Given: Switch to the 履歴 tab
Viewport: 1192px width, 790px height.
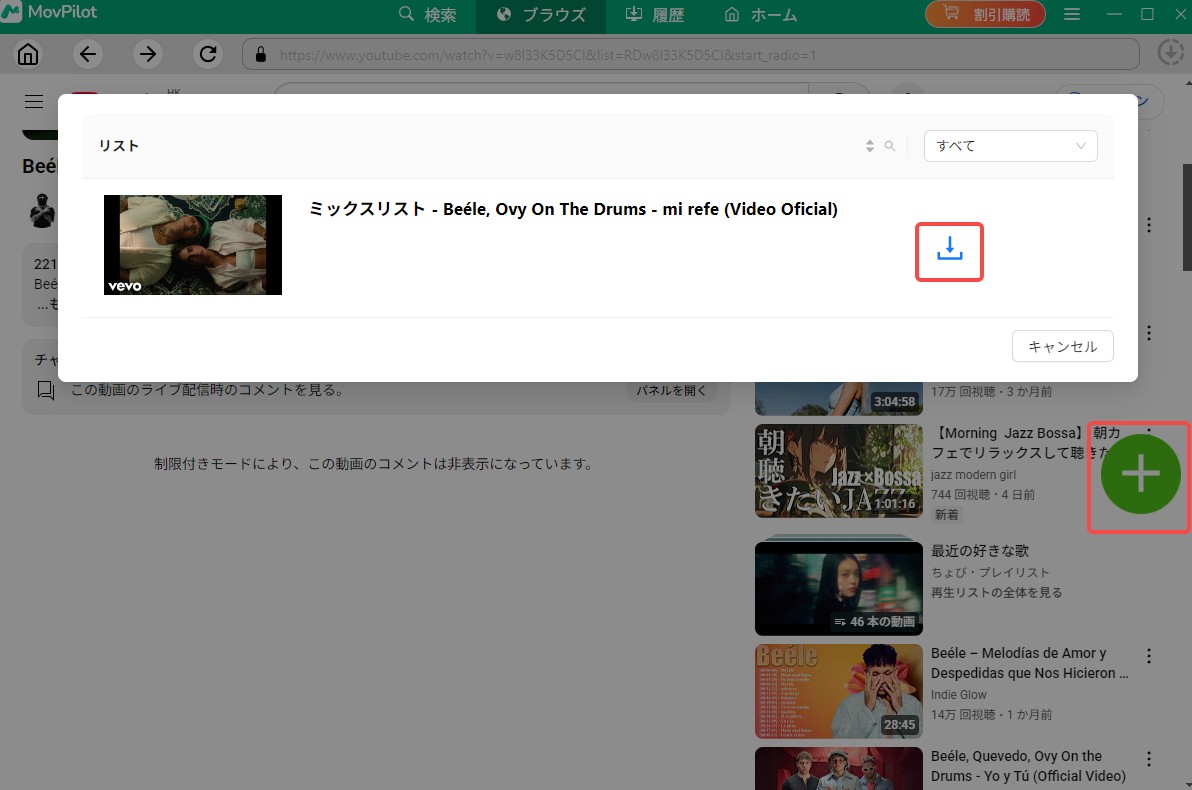Looking at the screenshot, I should (655, 15).
